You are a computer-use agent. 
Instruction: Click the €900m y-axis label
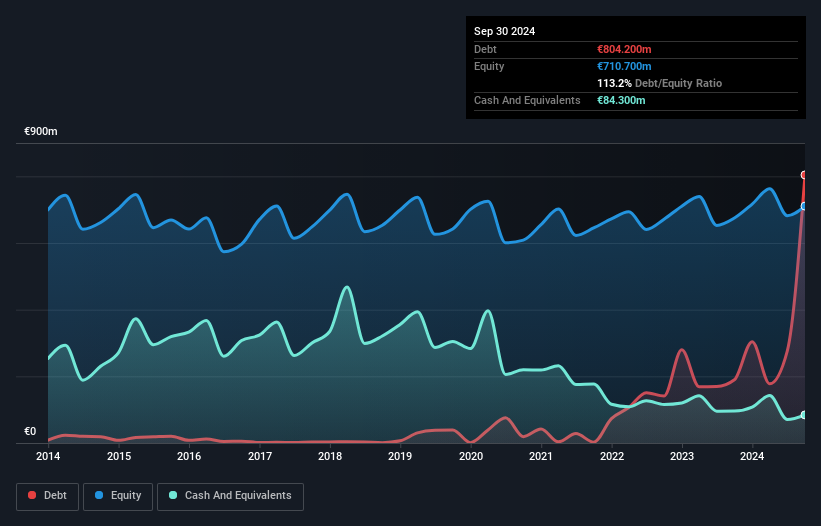pyautogui.click(x=41, y=131)
